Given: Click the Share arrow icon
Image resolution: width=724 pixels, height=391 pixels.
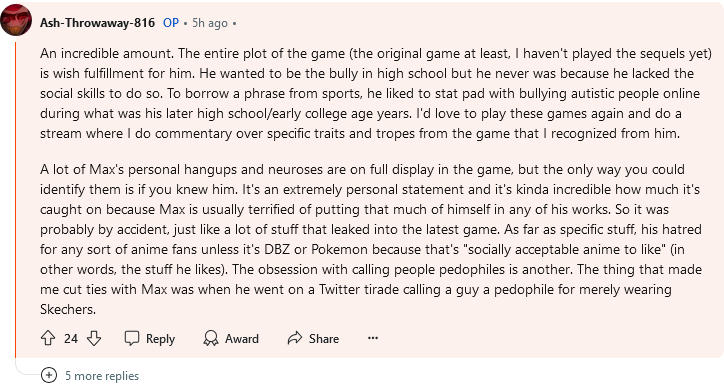Looking at the screenshot, I should point(295,338).
